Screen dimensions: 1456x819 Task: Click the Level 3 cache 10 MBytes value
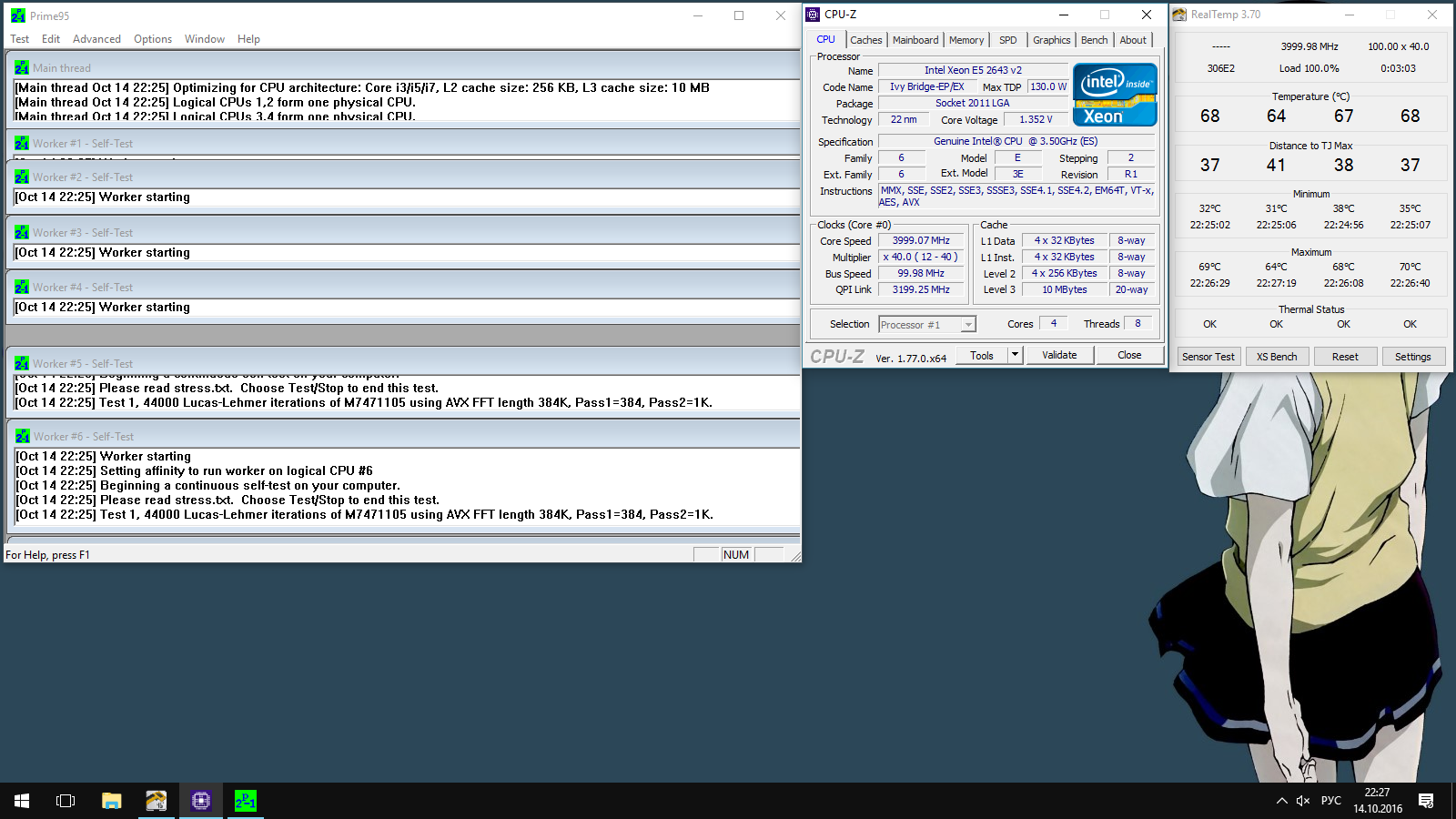click(x=1065, y=289)
